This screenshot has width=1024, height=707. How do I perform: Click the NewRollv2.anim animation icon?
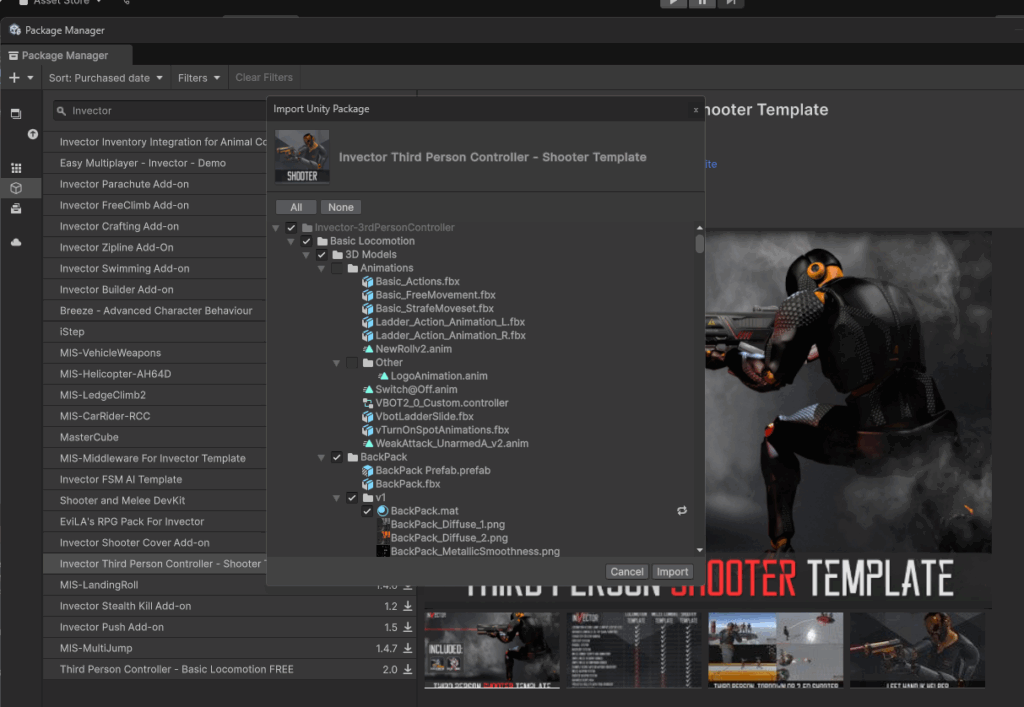coord(368,349)
